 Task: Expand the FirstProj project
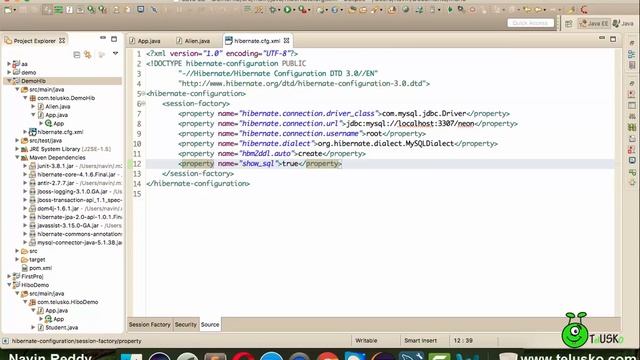9,276
